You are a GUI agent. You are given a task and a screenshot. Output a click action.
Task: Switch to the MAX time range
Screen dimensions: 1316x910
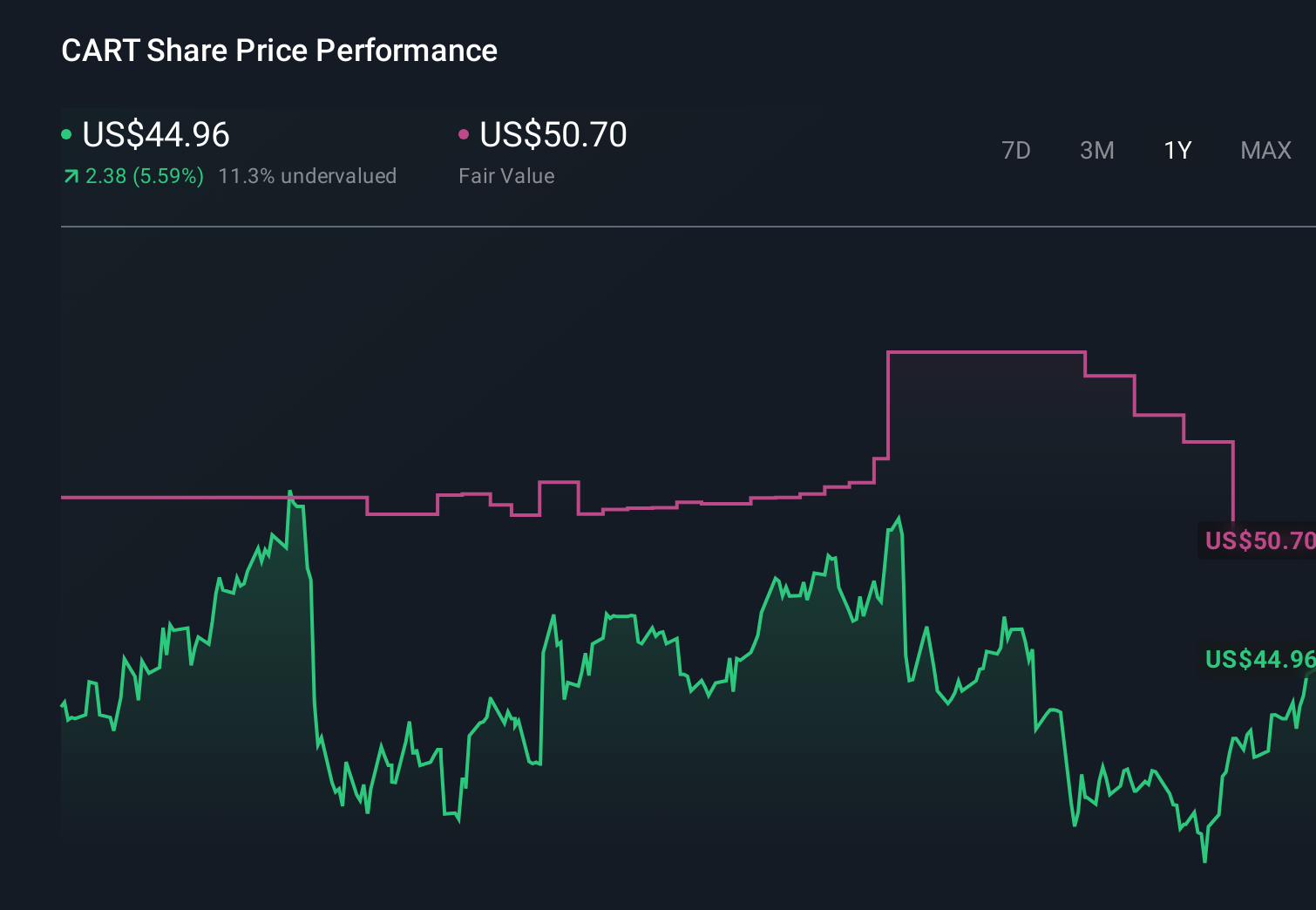pyautogui.click(x=1265, y=150)
